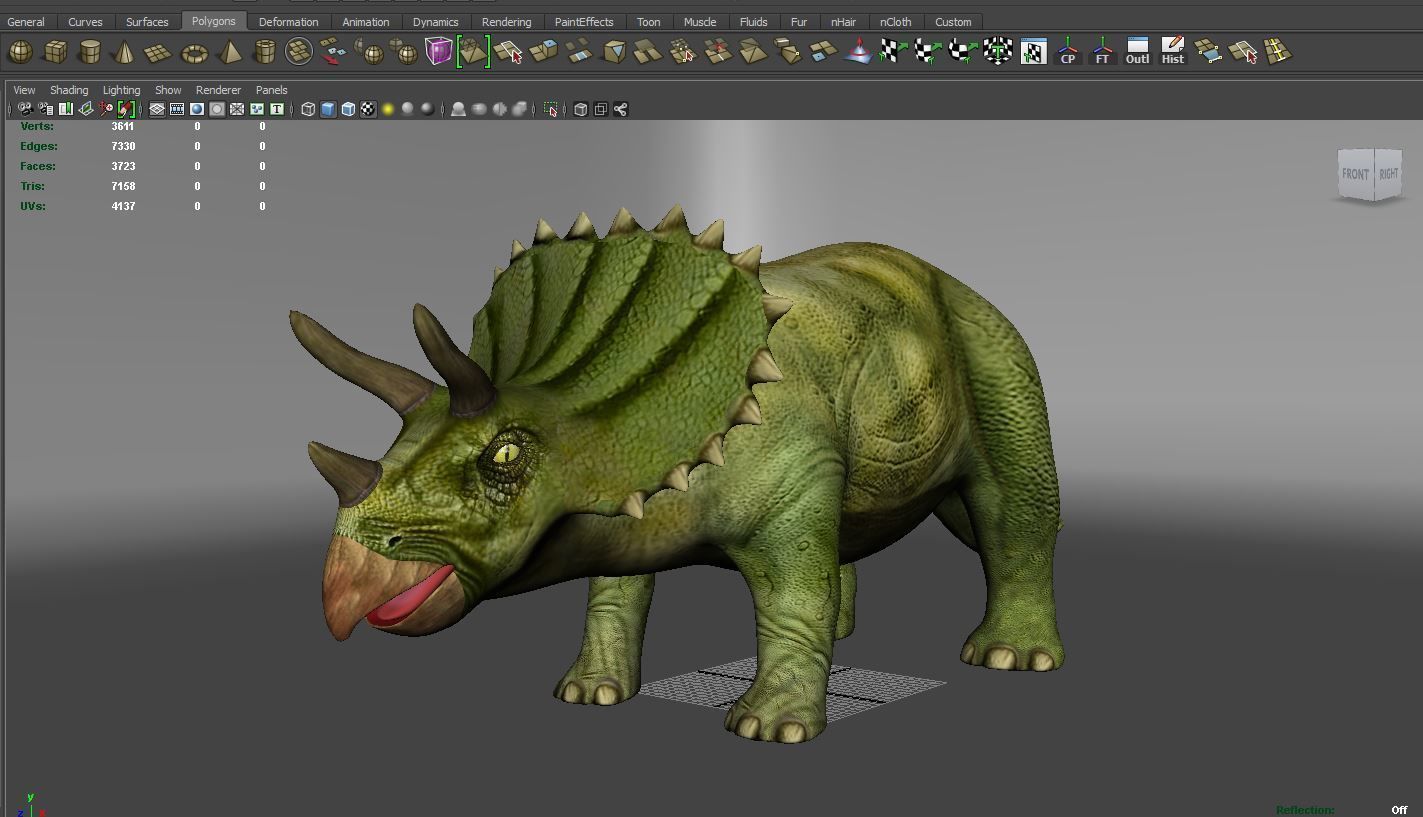Click the bookmarks icon in panel toolbar
The width and height of the screenshot is (1423, 817).
pos(66,109)
